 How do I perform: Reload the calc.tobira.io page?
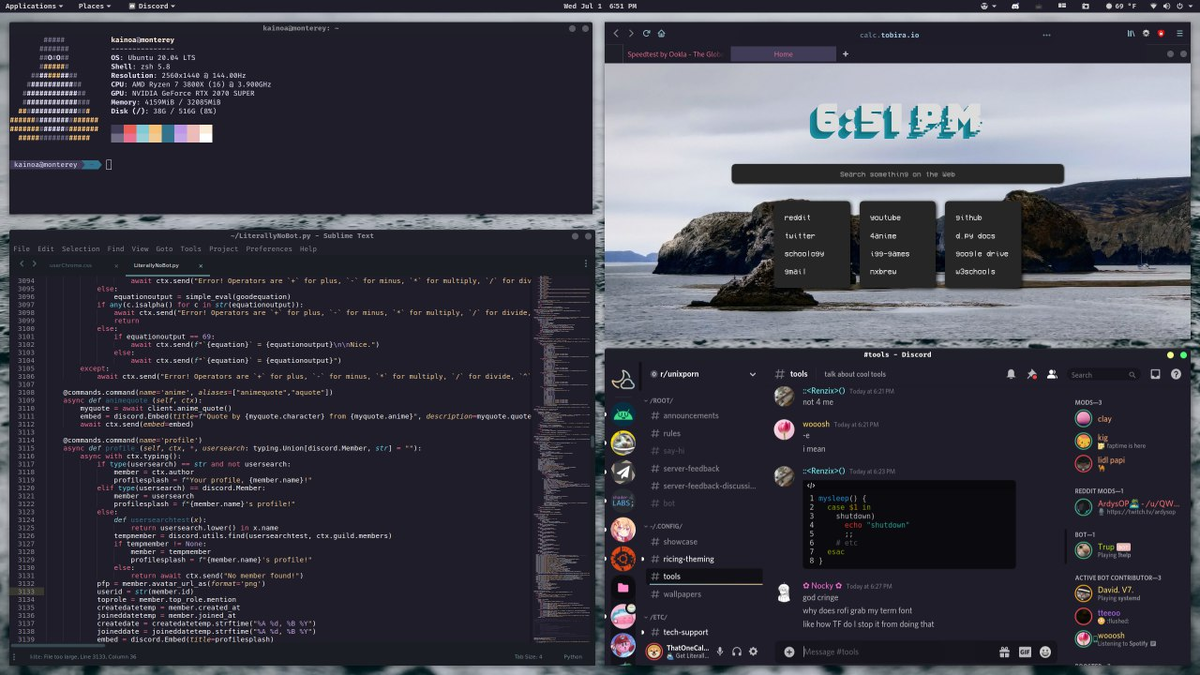646,33
